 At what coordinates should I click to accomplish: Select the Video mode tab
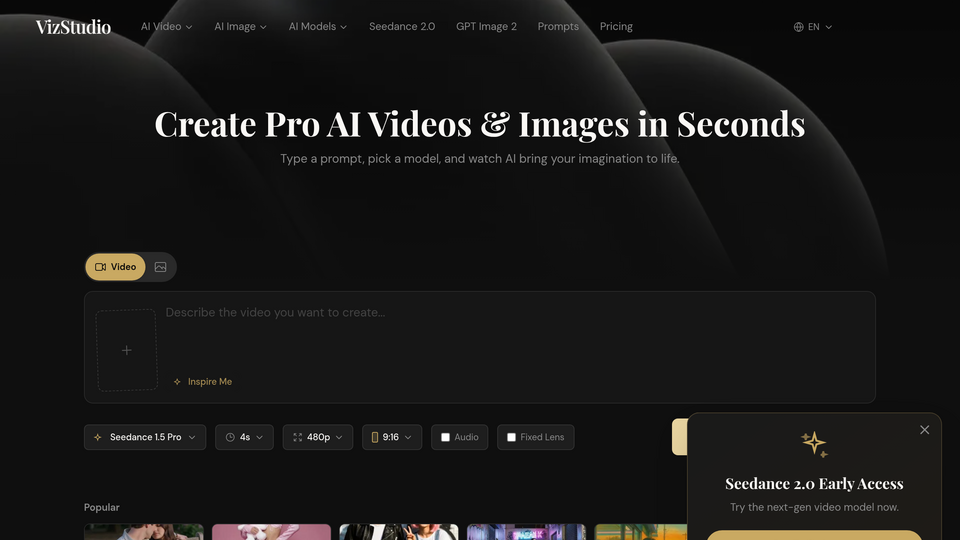point(115,267)
